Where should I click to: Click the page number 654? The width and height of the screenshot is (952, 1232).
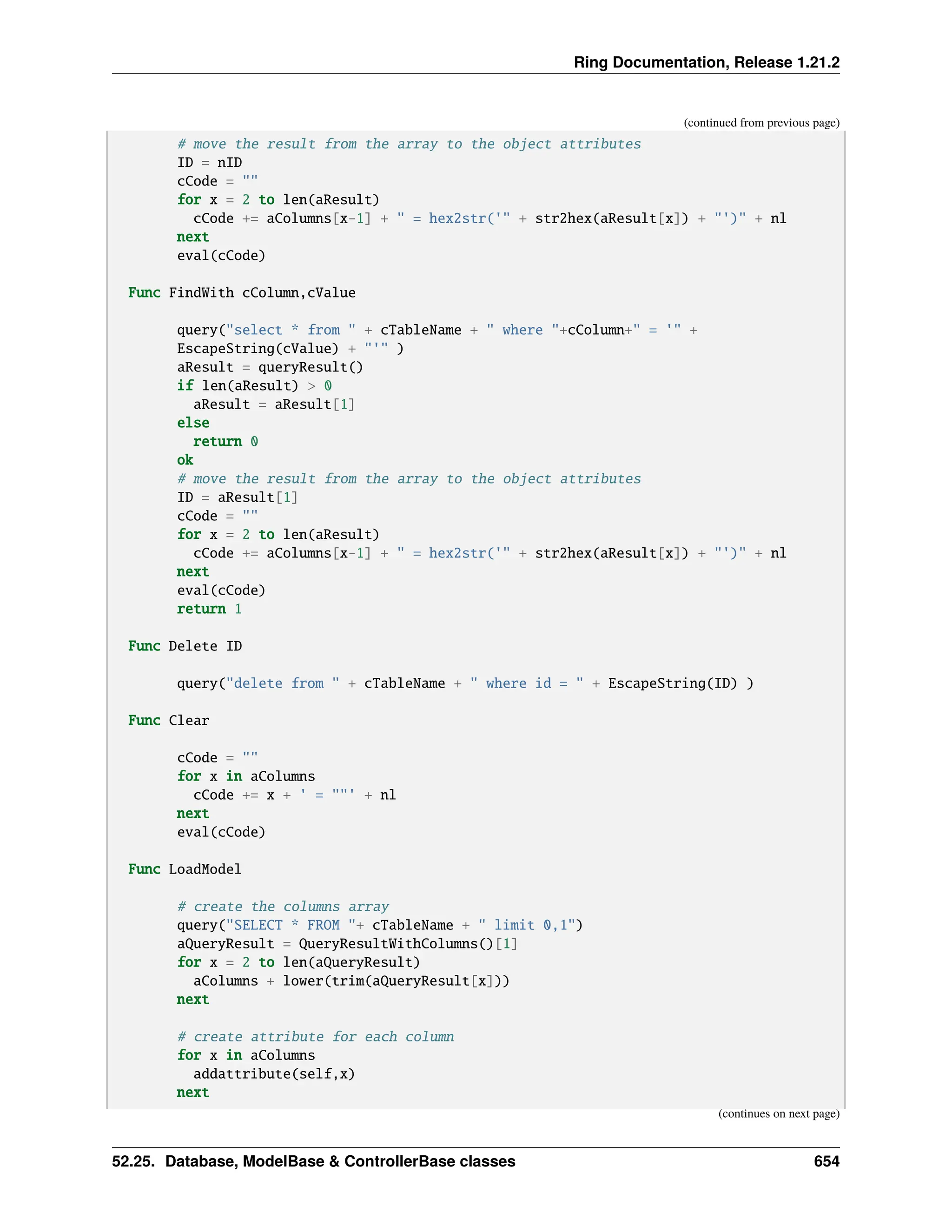(826, 1161)
